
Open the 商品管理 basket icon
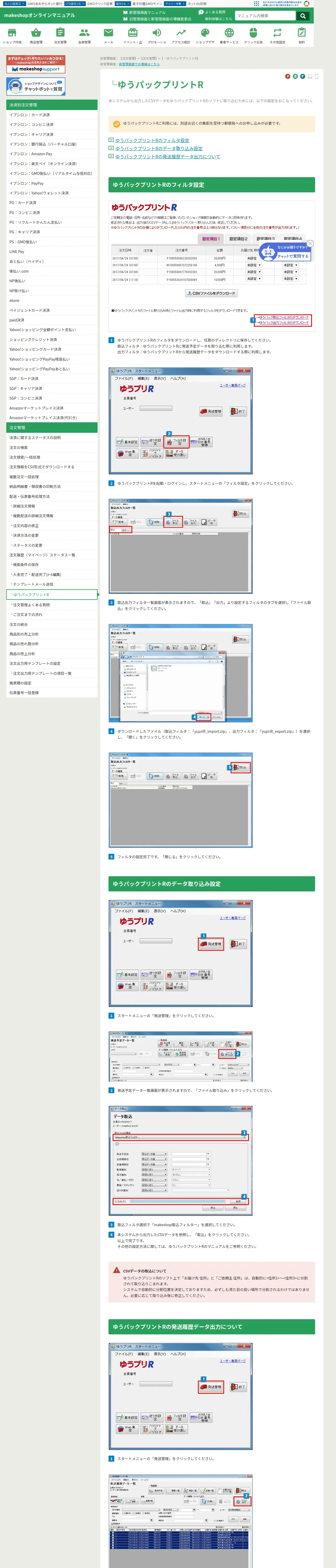(36, 36)
